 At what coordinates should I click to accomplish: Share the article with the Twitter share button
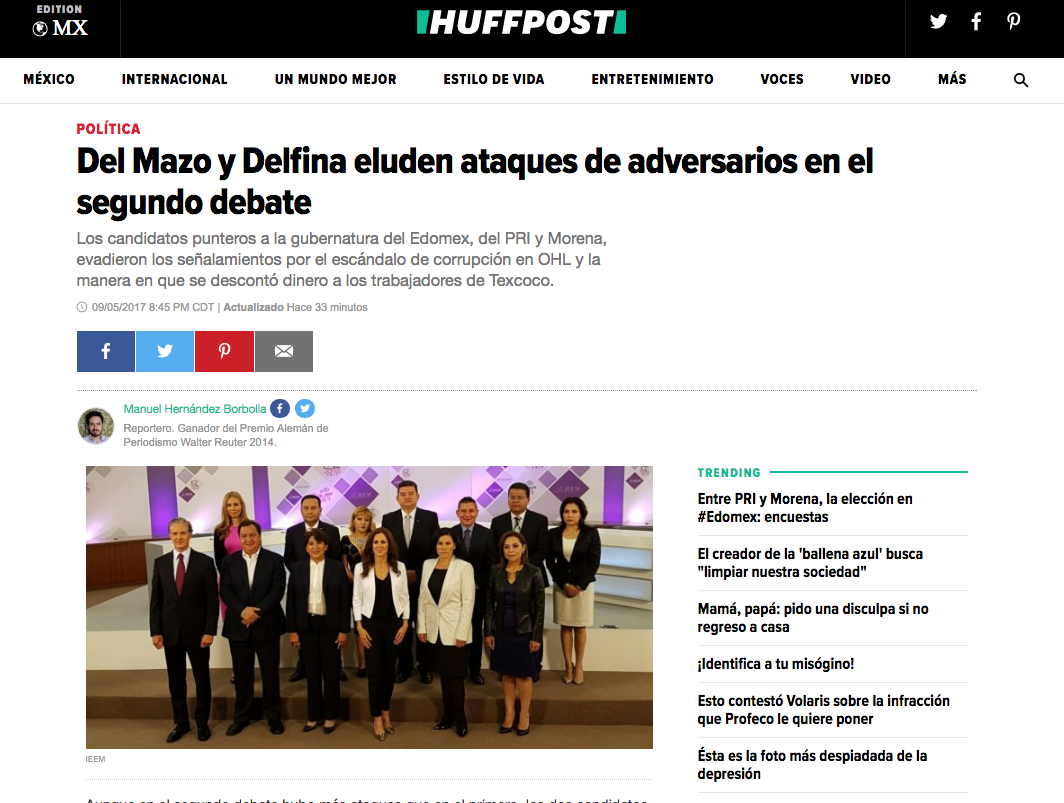(165, 351)
